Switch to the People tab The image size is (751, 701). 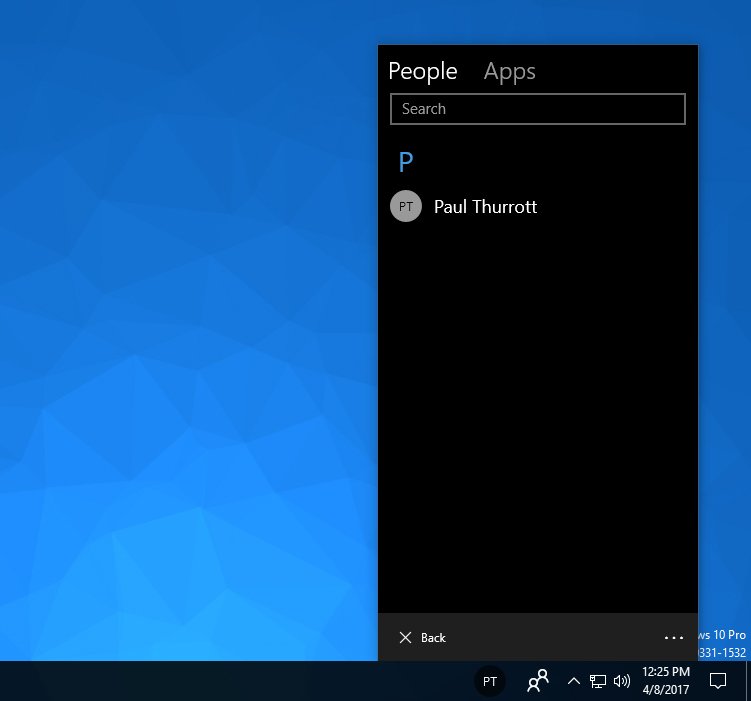(x=422, y=72)
